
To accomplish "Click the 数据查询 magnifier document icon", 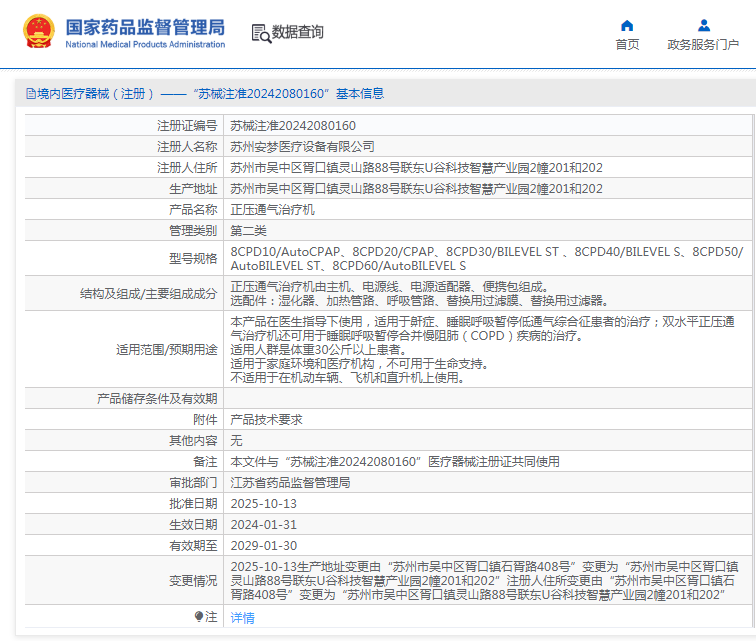I will [x=260, y=33].
